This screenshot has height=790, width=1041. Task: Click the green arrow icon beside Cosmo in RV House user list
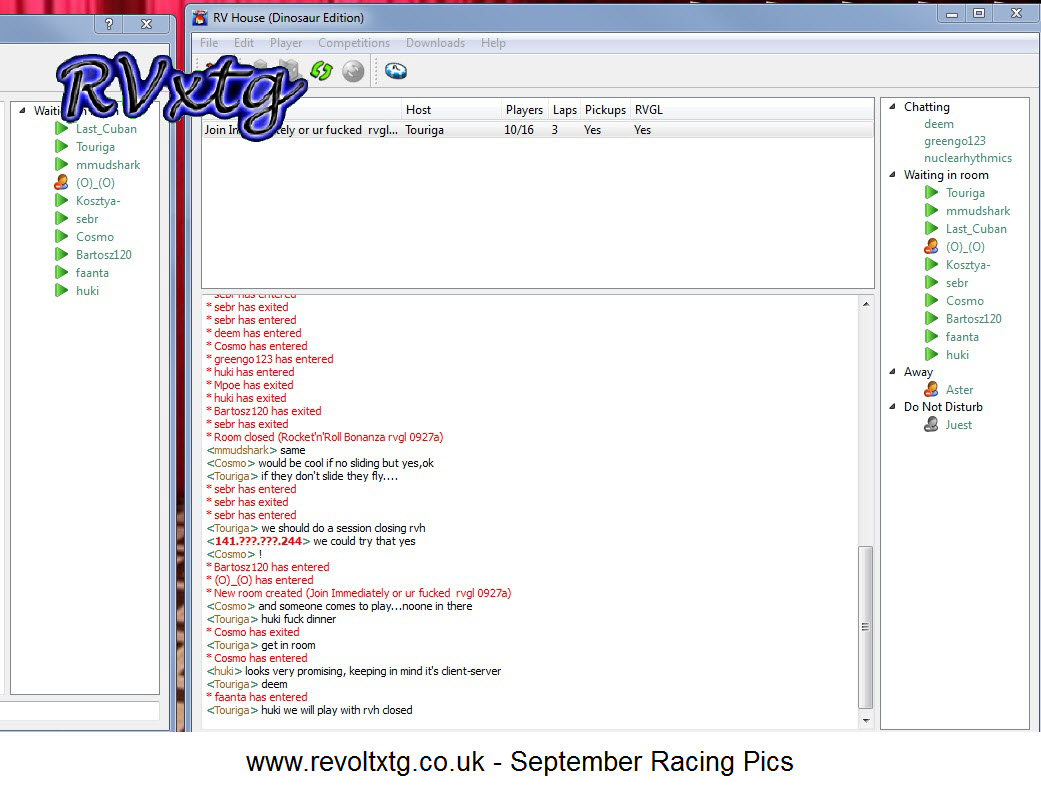pyautogui.click(x=932, y=300)
